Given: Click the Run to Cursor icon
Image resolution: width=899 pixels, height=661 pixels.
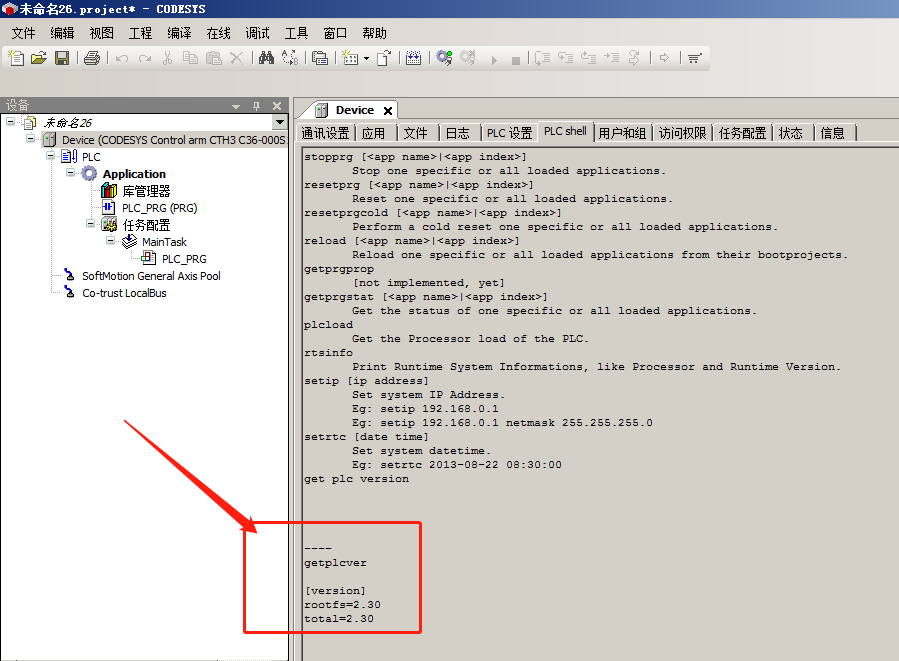Looking at the screenshot, I should (x=612, y=58).
